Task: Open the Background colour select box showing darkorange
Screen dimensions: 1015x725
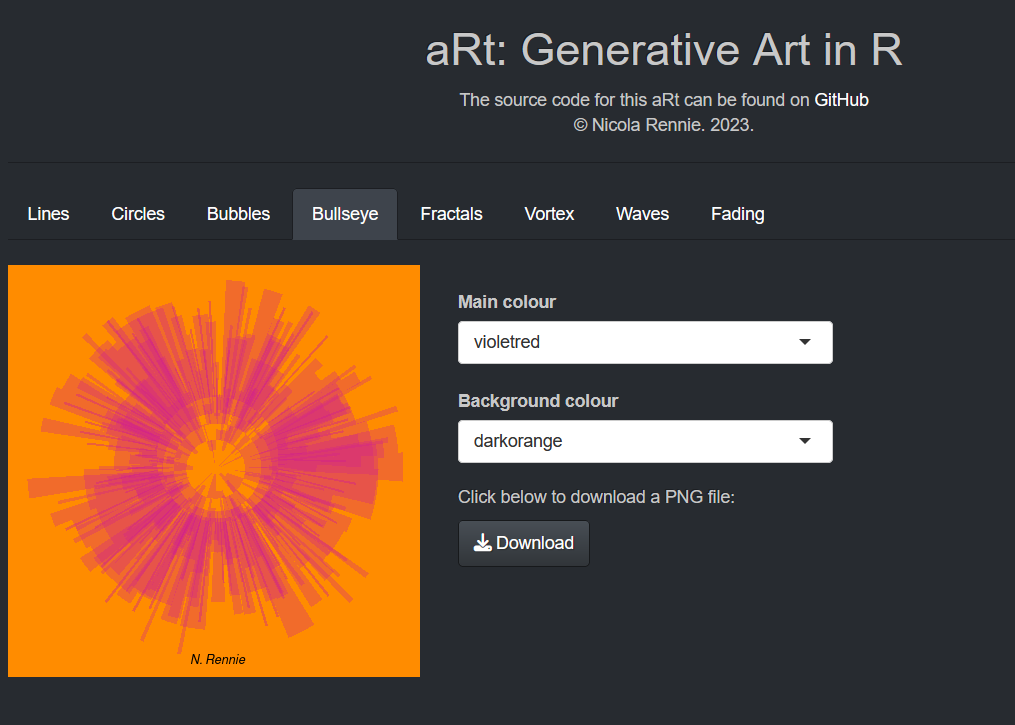Action: pyautogui.click(x=630, y=441)
